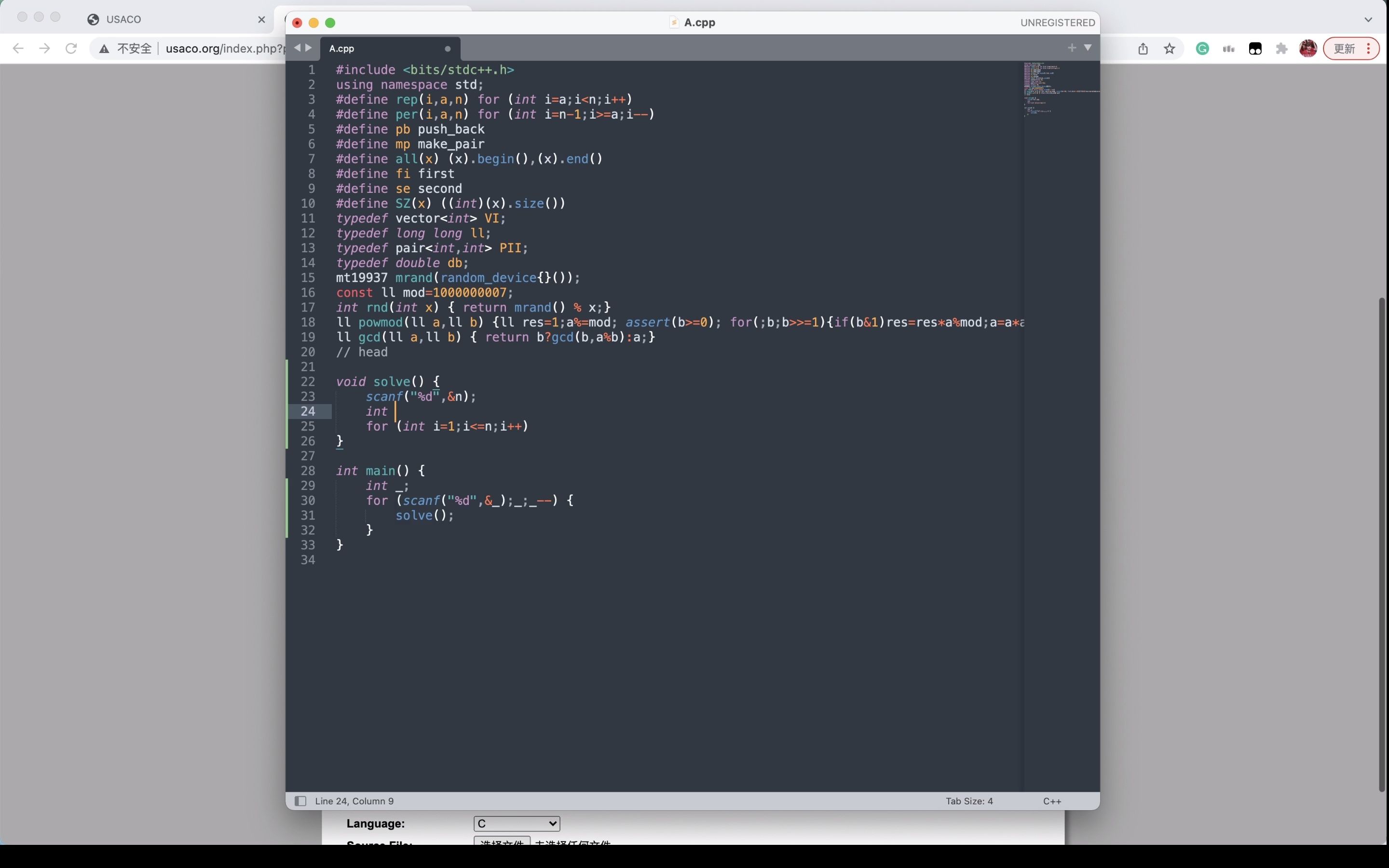
Task: Open the C++ syntax selector in status bar
Action: [1051, 801]
